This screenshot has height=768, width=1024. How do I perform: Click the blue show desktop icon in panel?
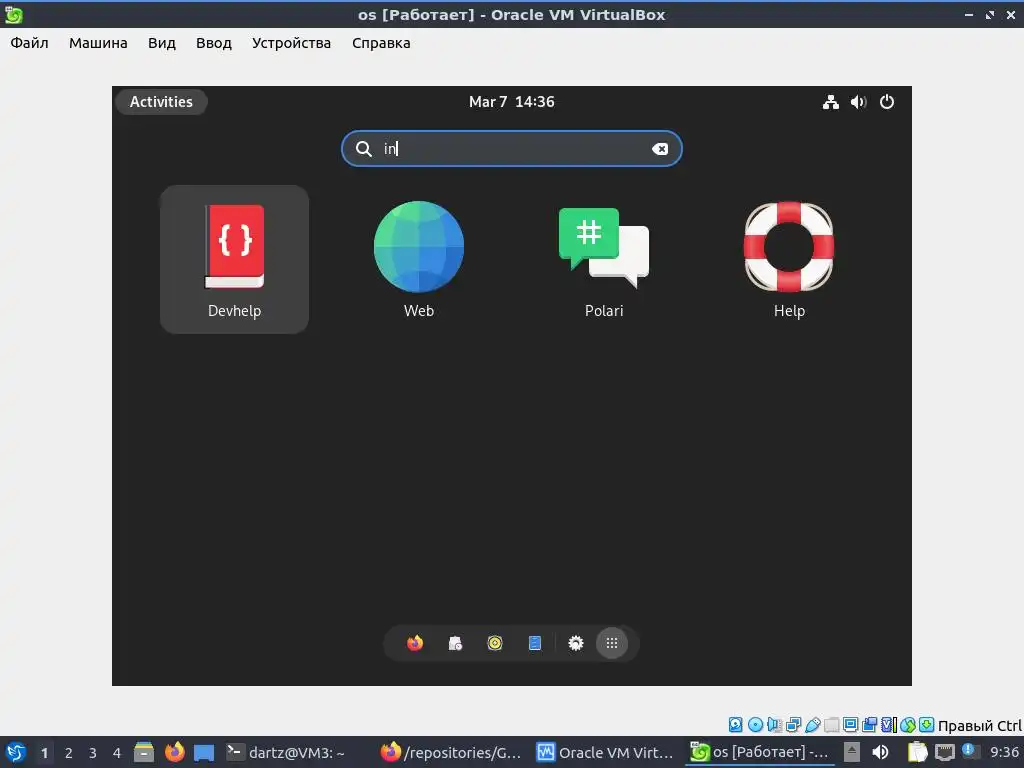(x=204, y=753)
